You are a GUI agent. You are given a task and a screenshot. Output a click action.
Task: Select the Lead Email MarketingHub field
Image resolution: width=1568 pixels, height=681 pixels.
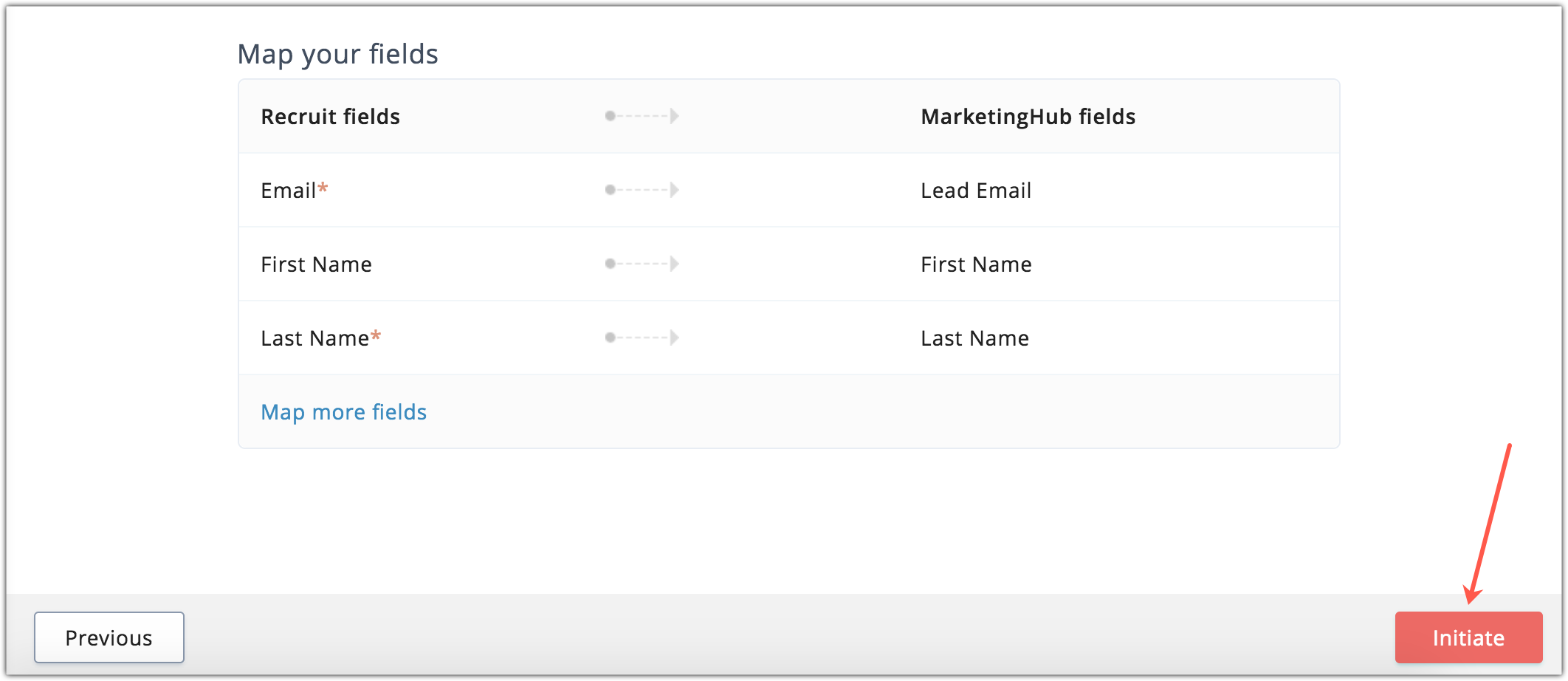coord(976,190)
